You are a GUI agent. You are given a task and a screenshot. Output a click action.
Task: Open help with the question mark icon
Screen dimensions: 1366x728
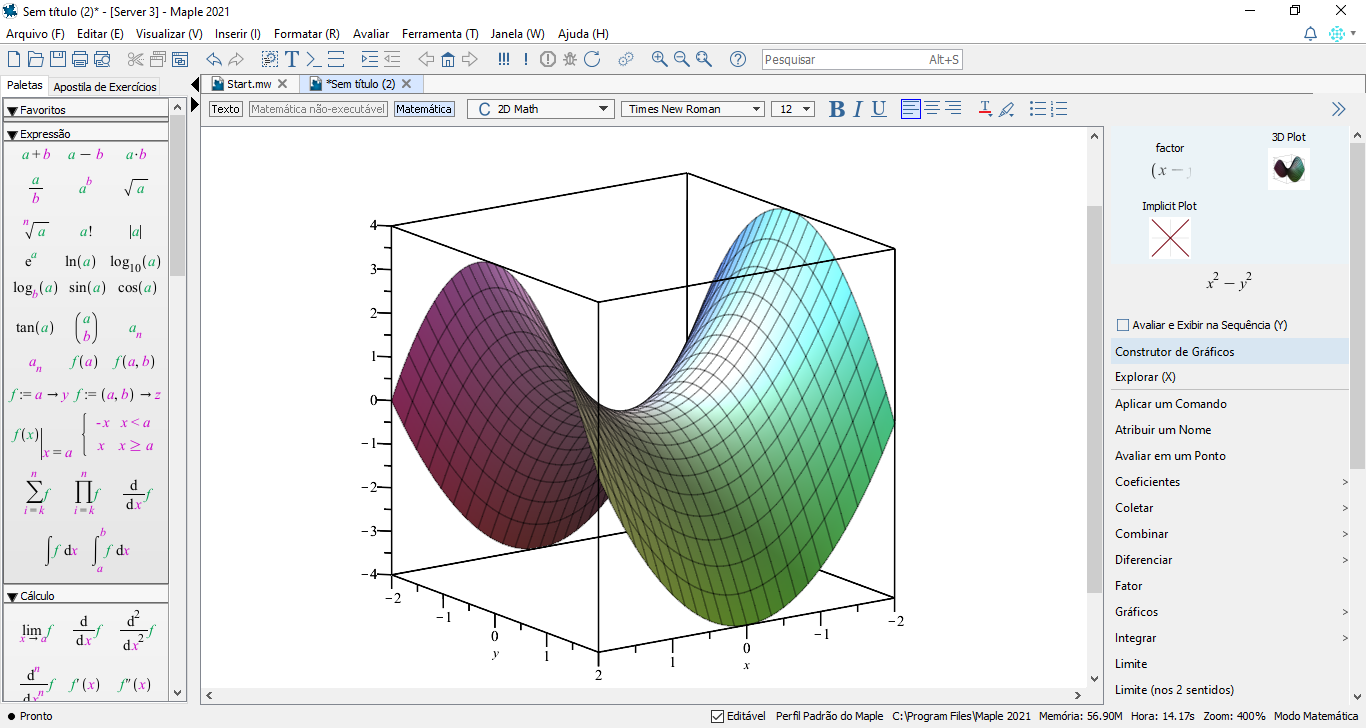(x=738, y=59)
